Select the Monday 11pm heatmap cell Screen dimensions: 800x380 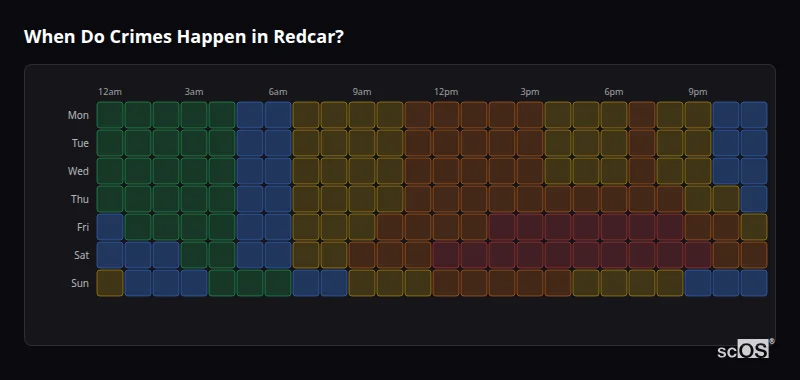754,115
